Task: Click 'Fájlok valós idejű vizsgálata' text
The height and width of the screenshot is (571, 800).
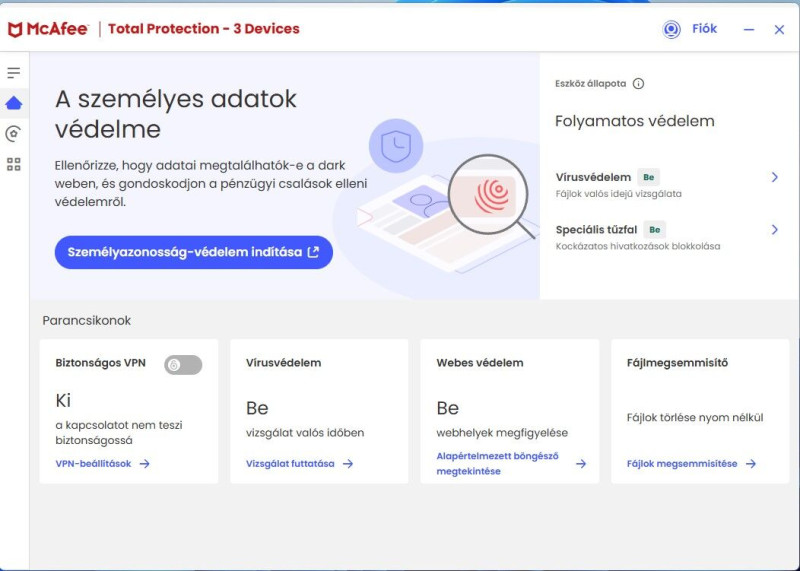Action: 618,194
